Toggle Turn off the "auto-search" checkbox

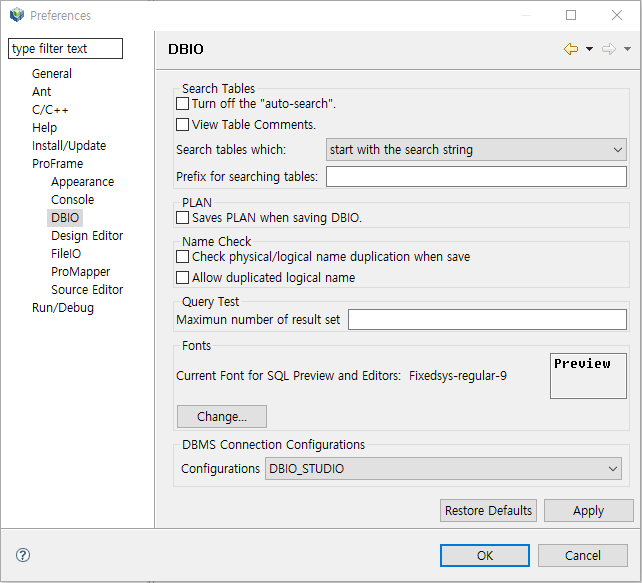182,103
